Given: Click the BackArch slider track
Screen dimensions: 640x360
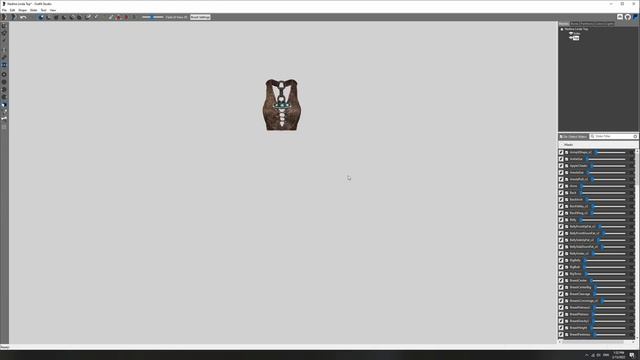Looking at the screenshot, I should pyautogui.click(x=607, y=200).
